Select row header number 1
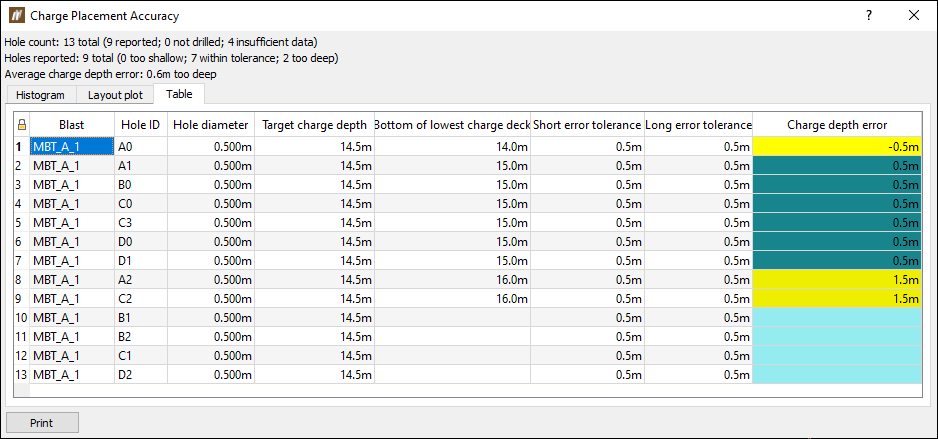Viewport: 938px width, 439px height. pos(22,147)
